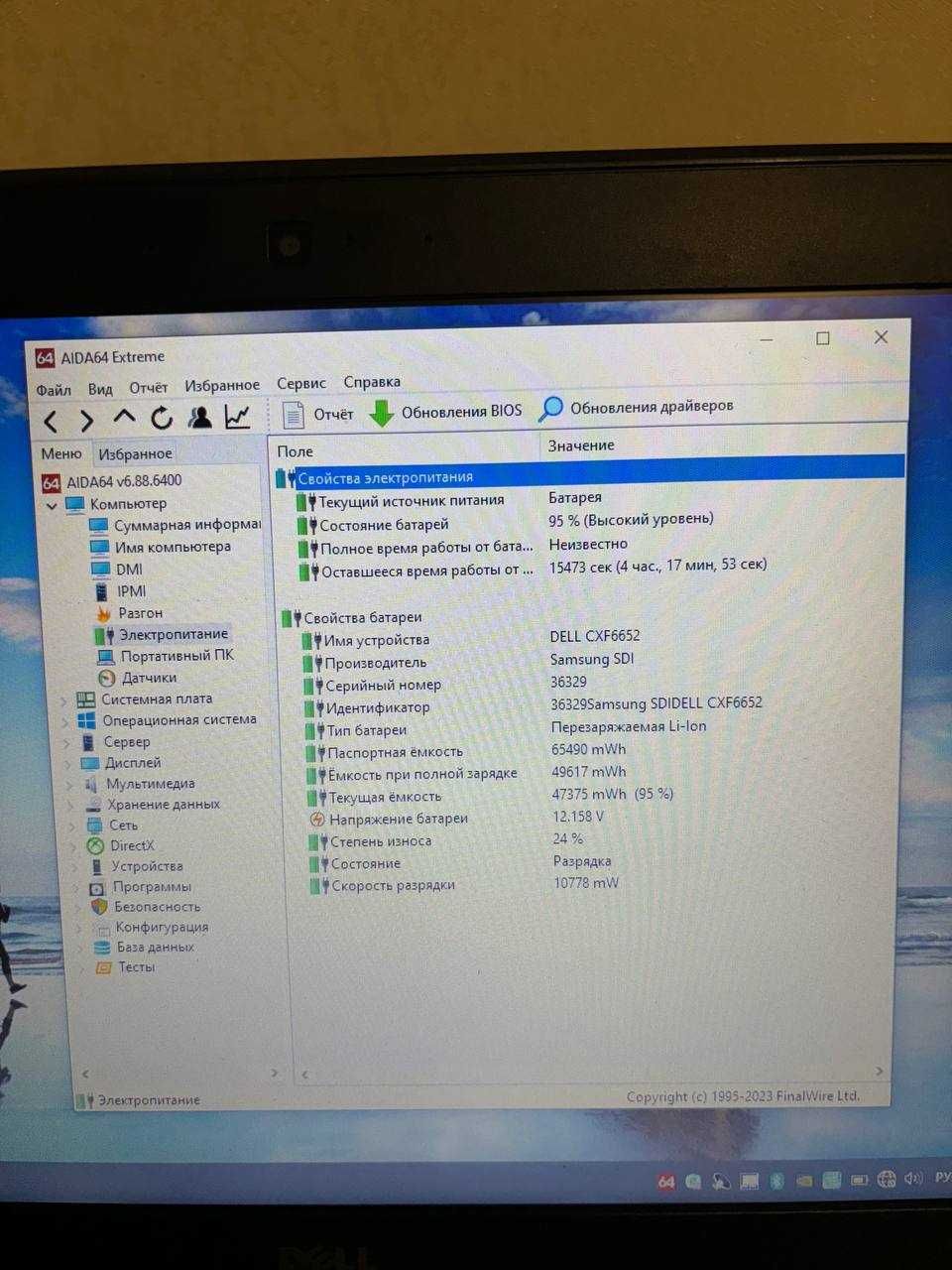Expand the Устройства node
The image size is (952, 1270).
(75, 866)
